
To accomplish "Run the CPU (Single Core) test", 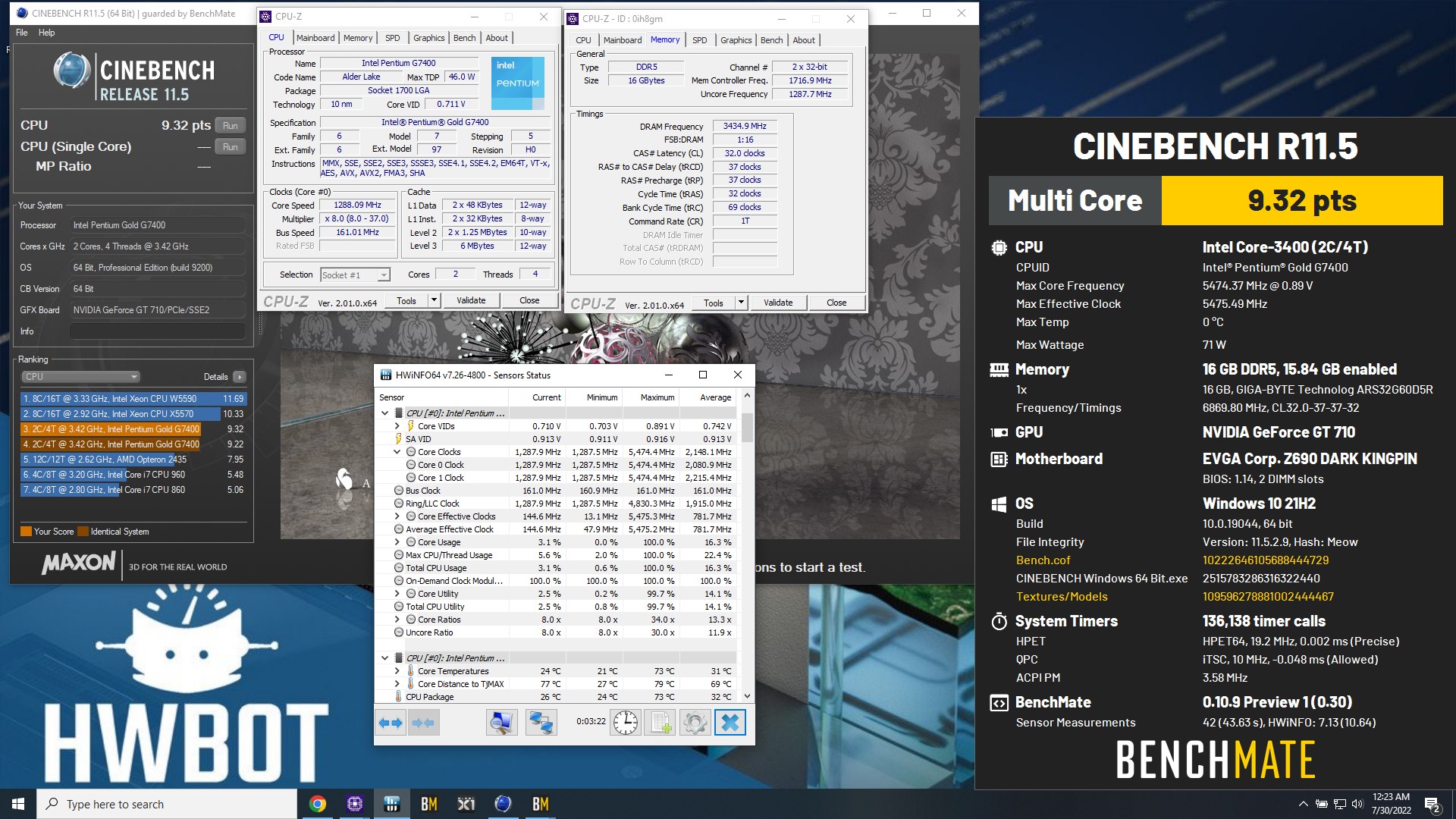I will click(231, 147).
